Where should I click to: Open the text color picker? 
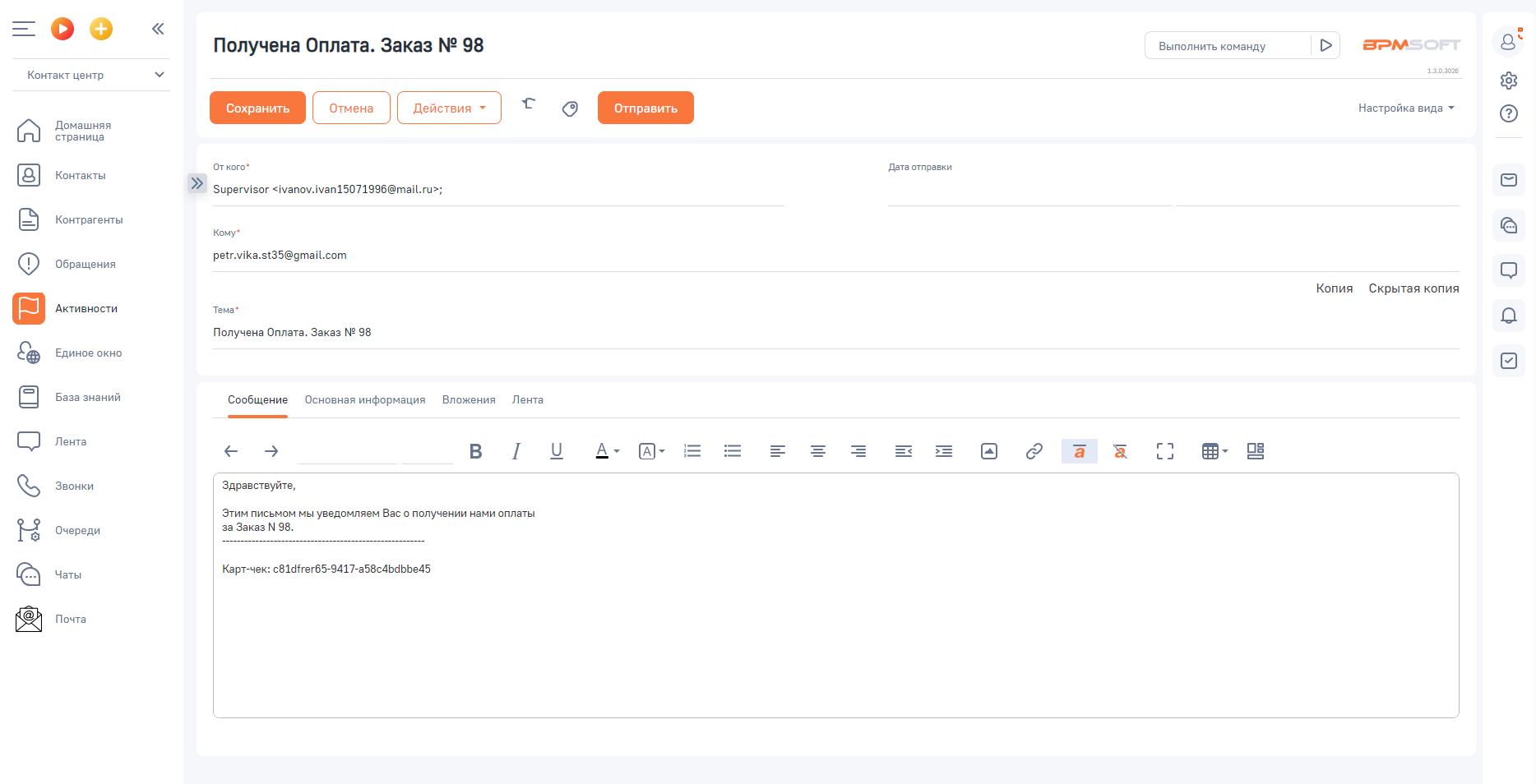[x=606, y=451]
